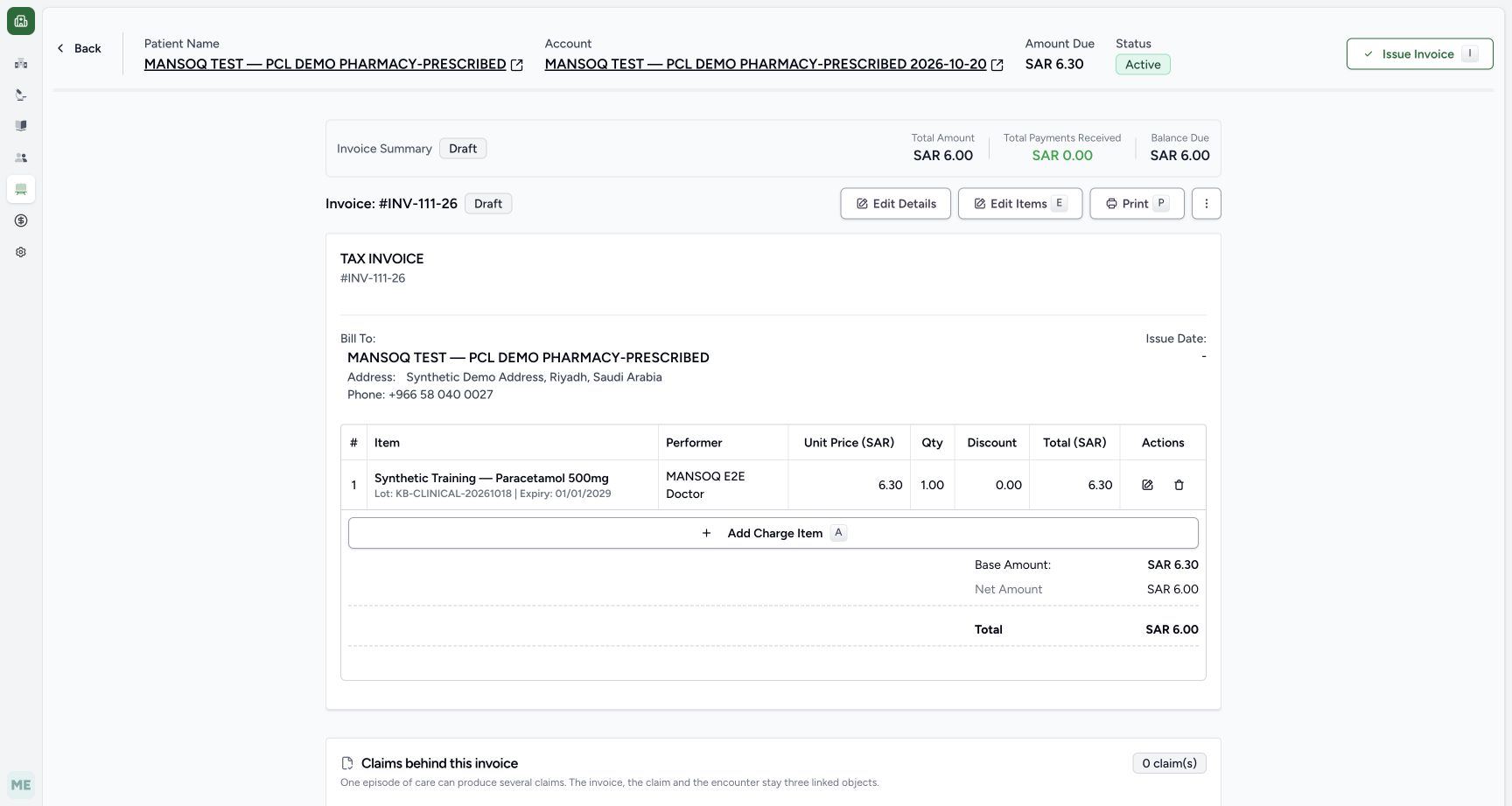Click the Lot KB-CLINICAL-20261018 expiry line
The image size is (1512, 806).
click(x=493, y=494)
